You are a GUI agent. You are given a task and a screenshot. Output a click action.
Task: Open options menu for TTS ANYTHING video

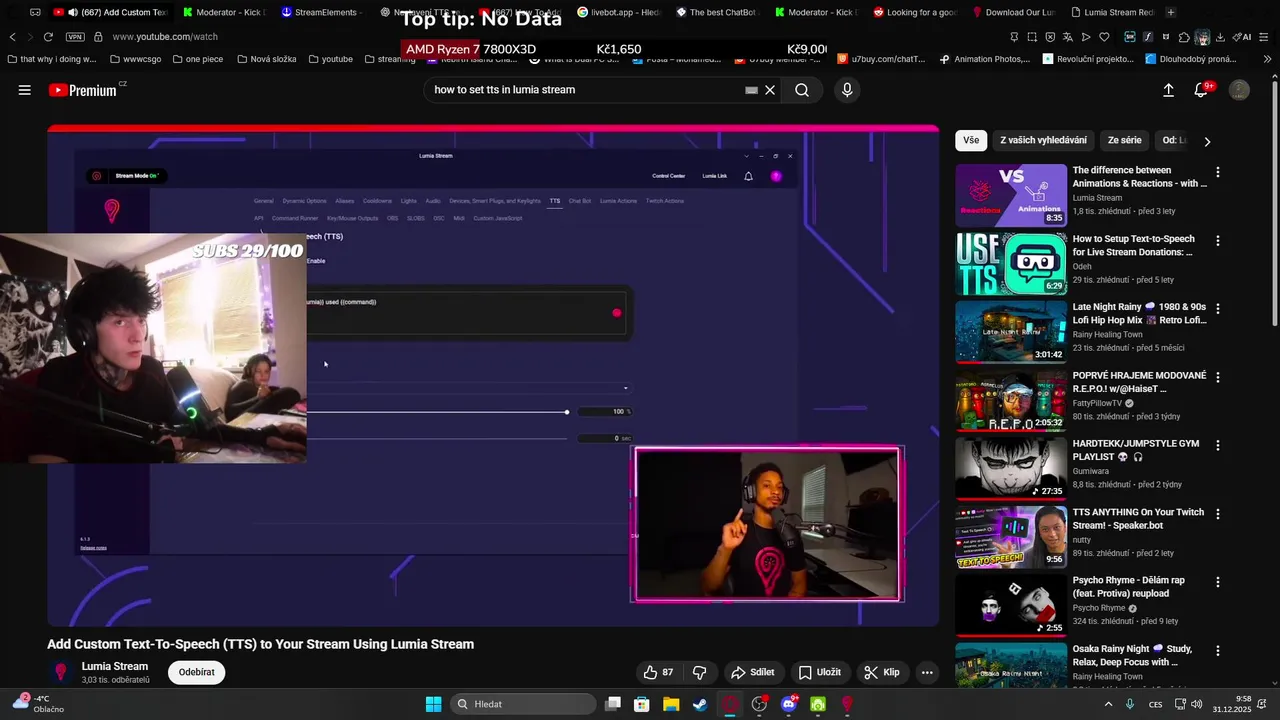[1217, 514]
